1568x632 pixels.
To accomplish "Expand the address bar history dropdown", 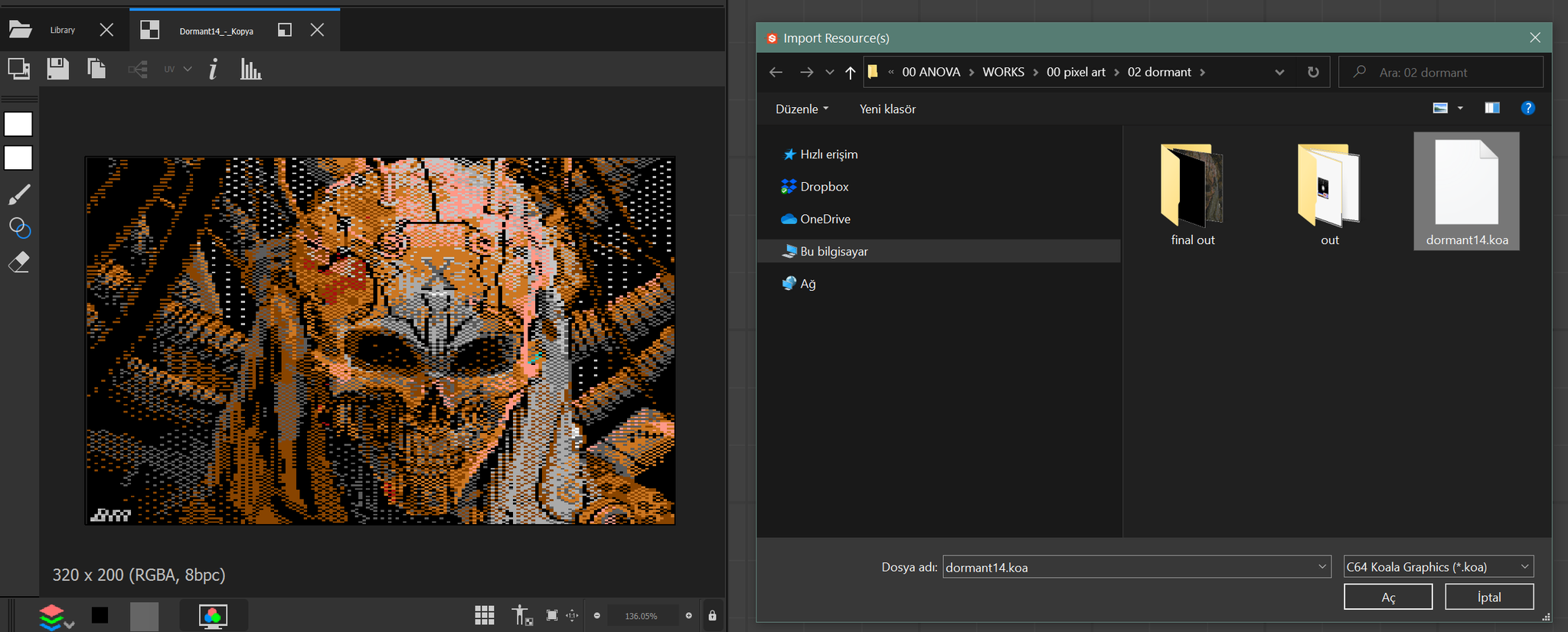I will (x=1279, y=72).
